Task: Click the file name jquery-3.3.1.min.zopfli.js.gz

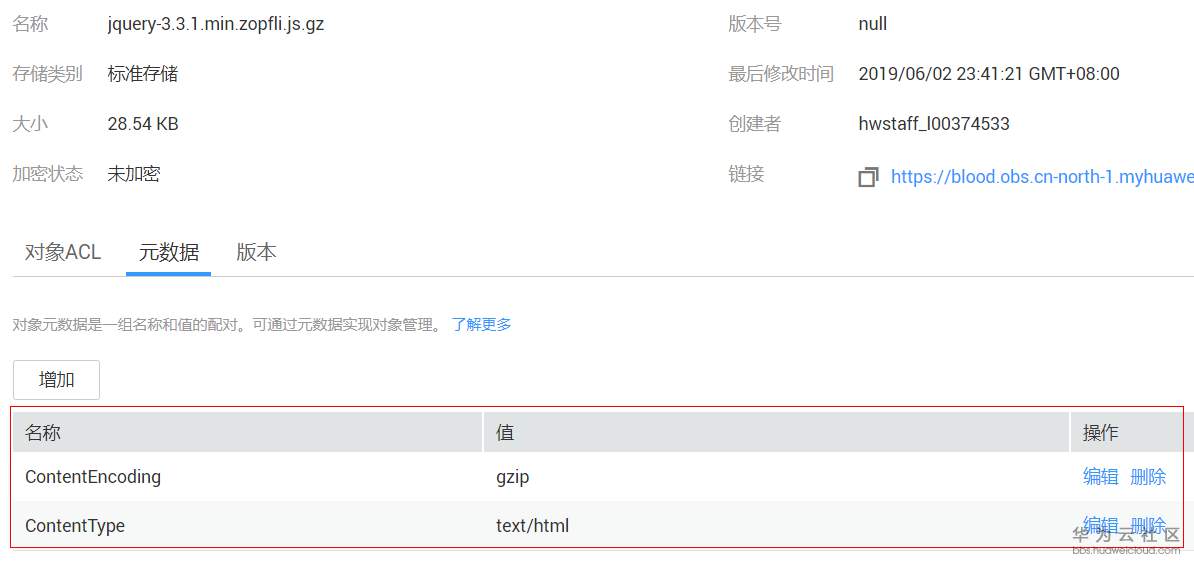Action: (216, 24)
